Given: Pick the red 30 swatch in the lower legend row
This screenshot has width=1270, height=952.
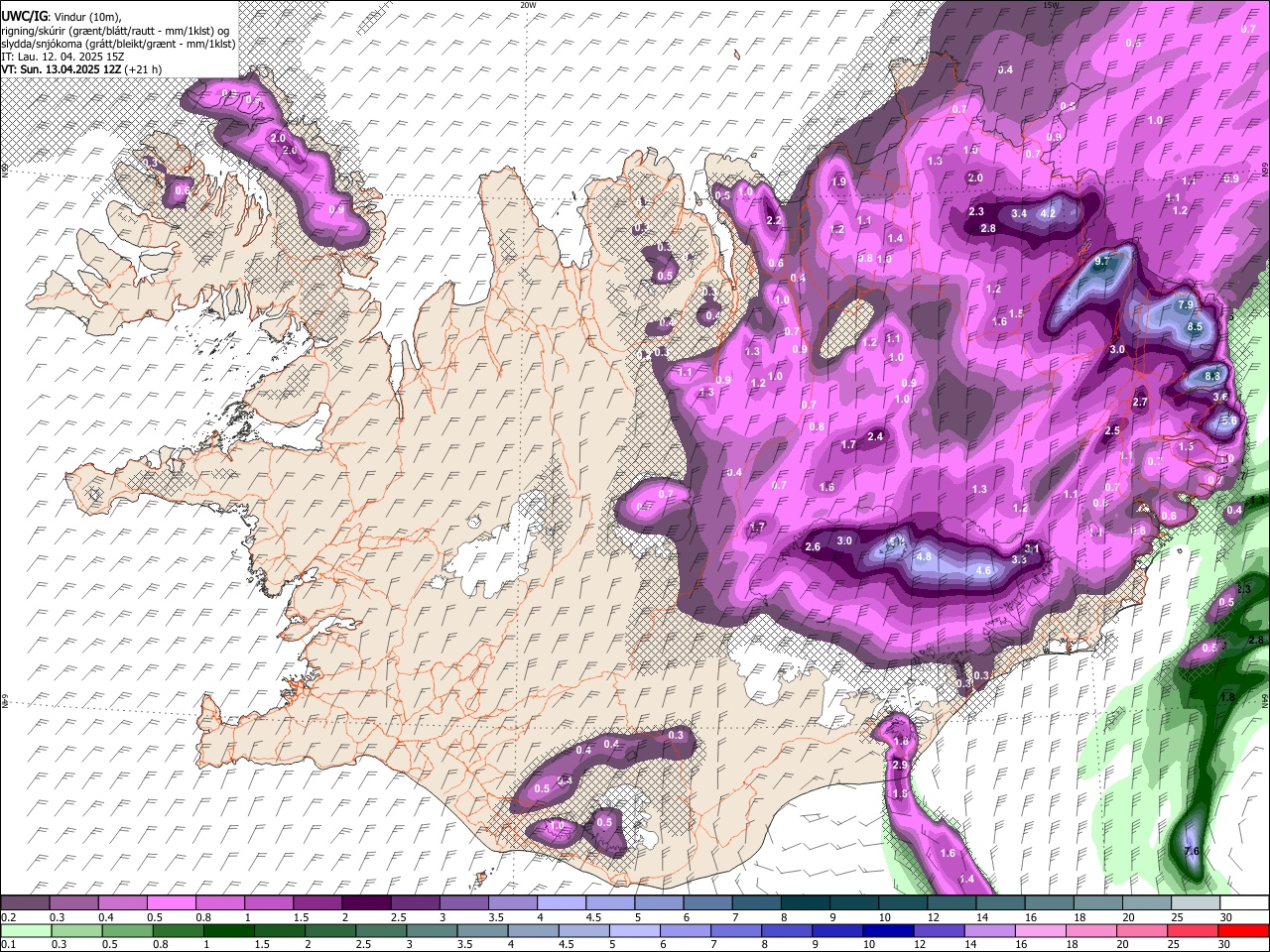Looking at the screenshot, I should (1243, 930).
